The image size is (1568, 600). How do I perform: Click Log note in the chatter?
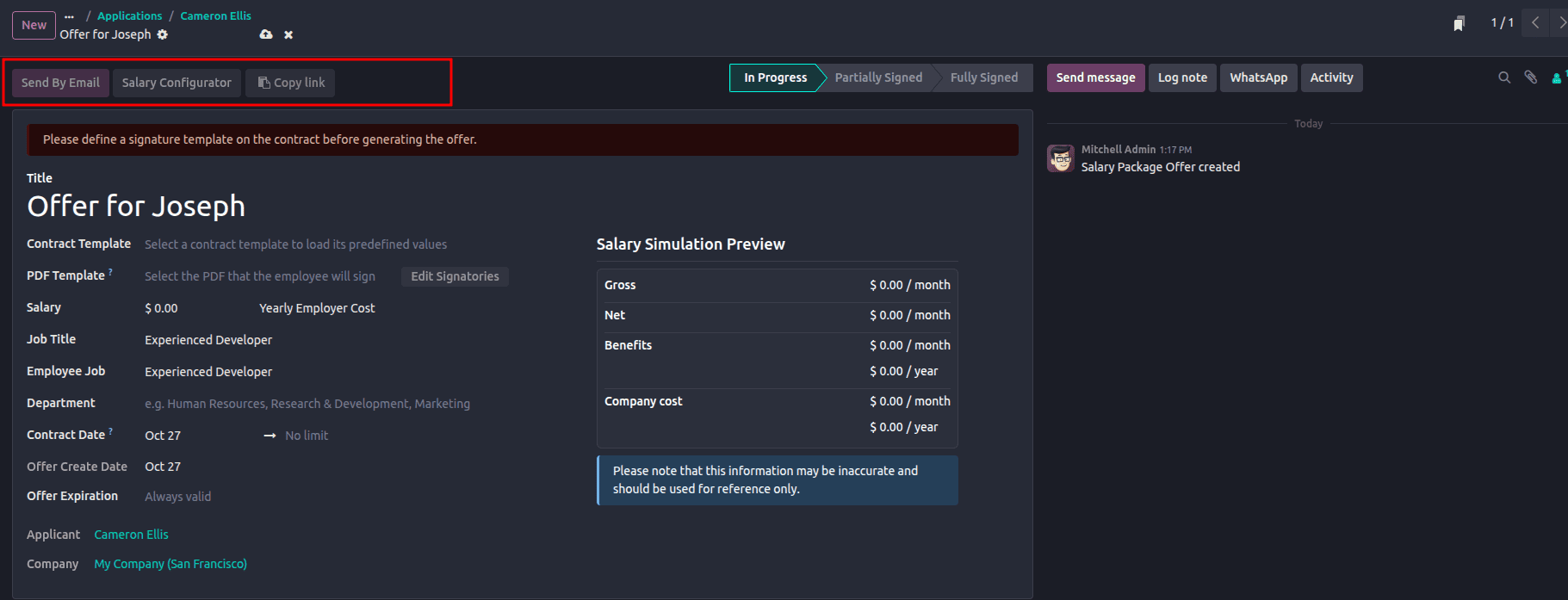point(1182,77)
